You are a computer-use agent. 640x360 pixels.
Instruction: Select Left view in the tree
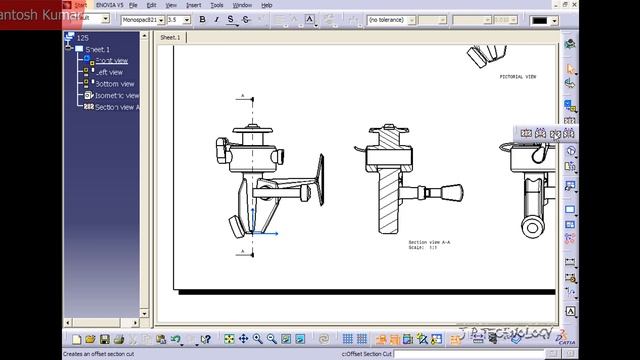coord(109,72)
